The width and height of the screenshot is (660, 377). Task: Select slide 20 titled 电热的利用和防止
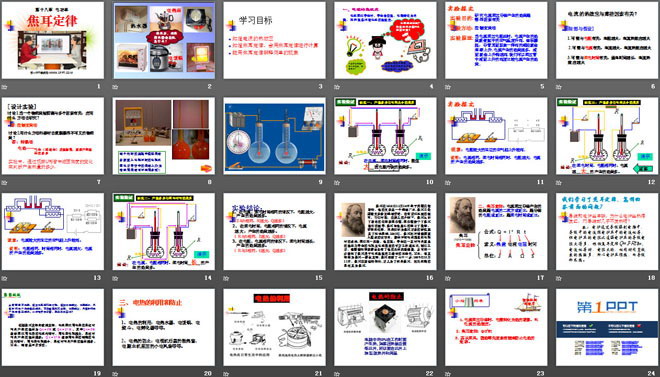(163, 327)
